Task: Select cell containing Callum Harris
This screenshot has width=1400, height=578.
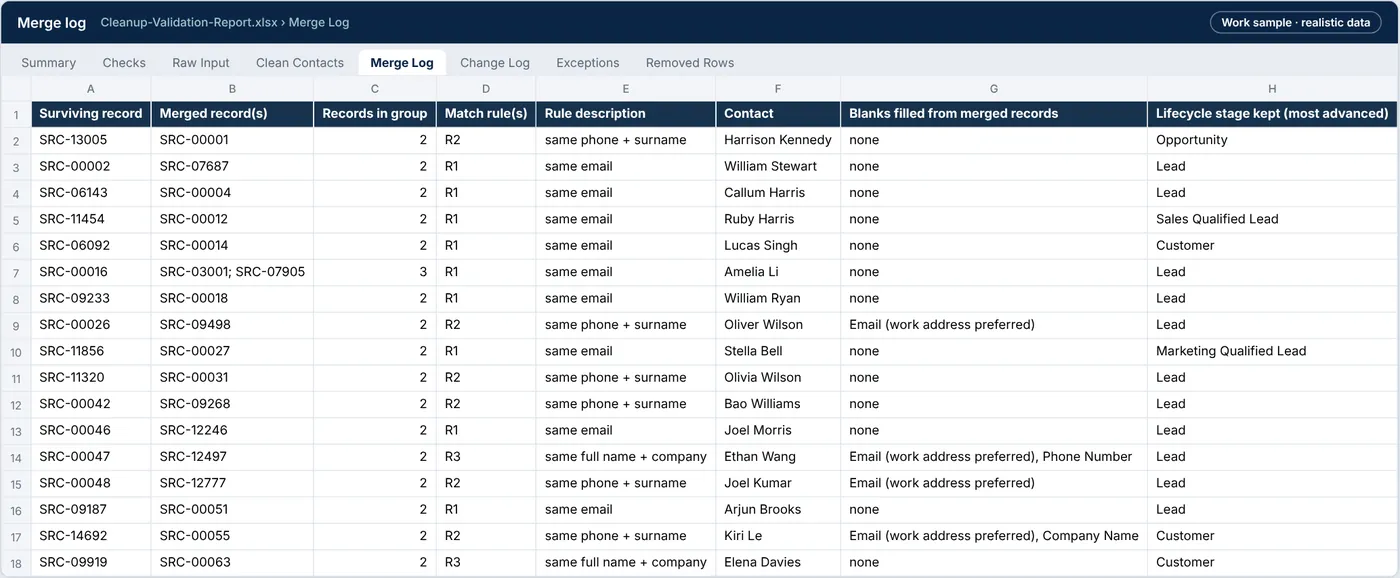Action: pos(778,193)
